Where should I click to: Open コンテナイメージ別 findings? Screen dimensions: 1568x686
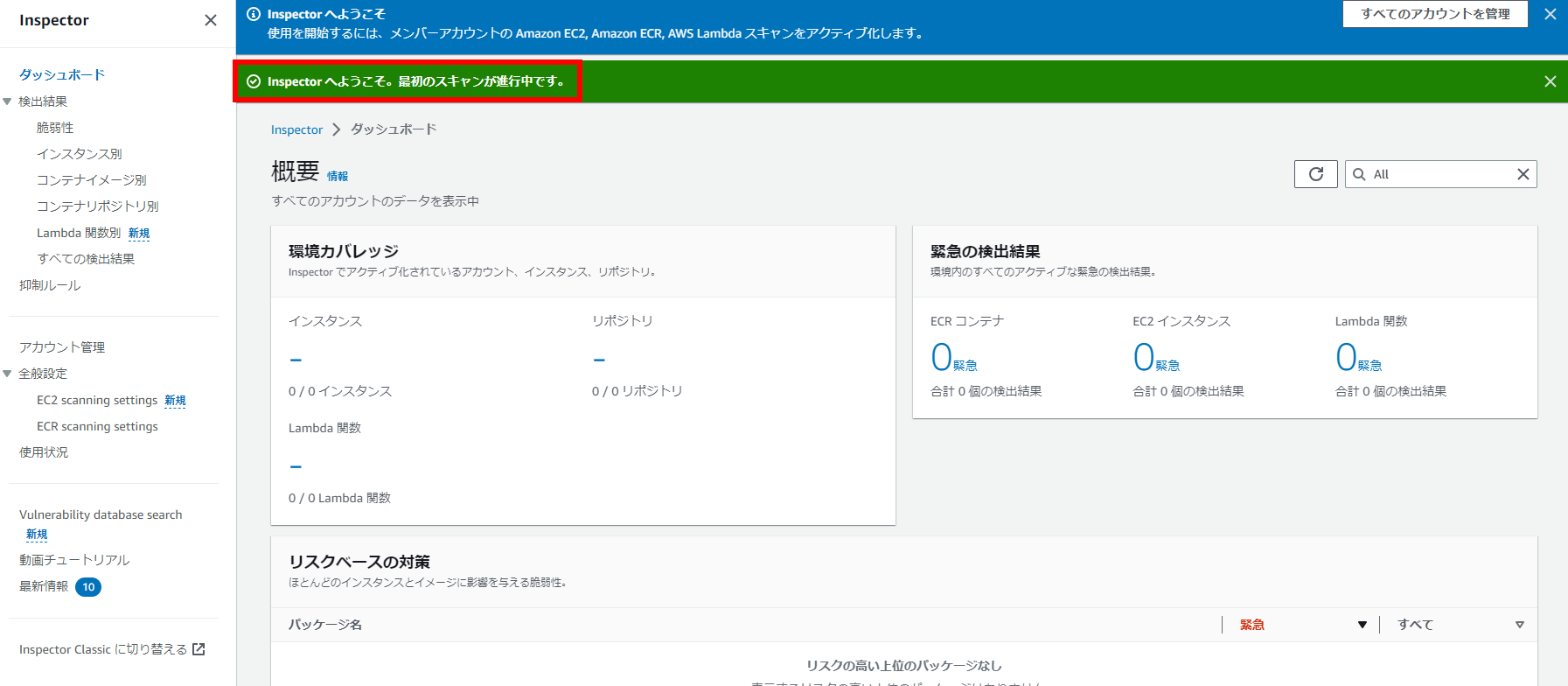pyautogui.click(x=92, y=180)
